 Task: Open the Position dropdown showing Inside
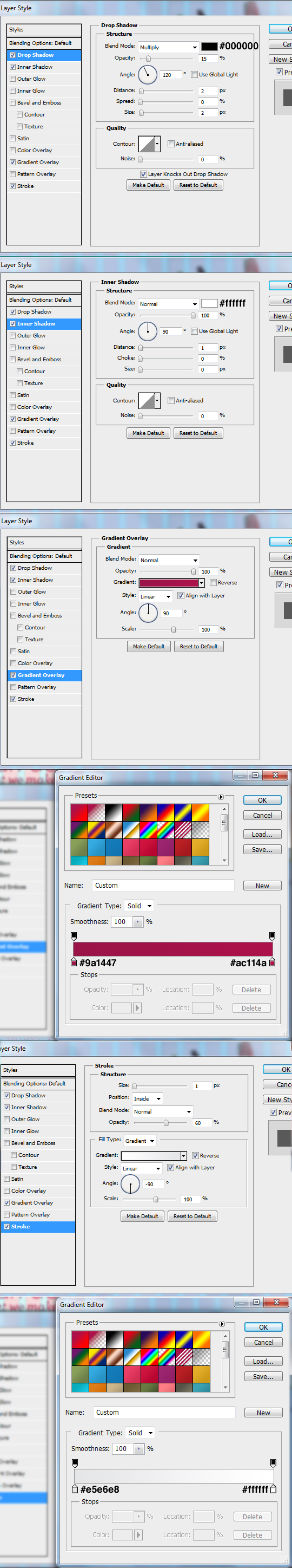pyautogui.click(x=147, y=1099)
